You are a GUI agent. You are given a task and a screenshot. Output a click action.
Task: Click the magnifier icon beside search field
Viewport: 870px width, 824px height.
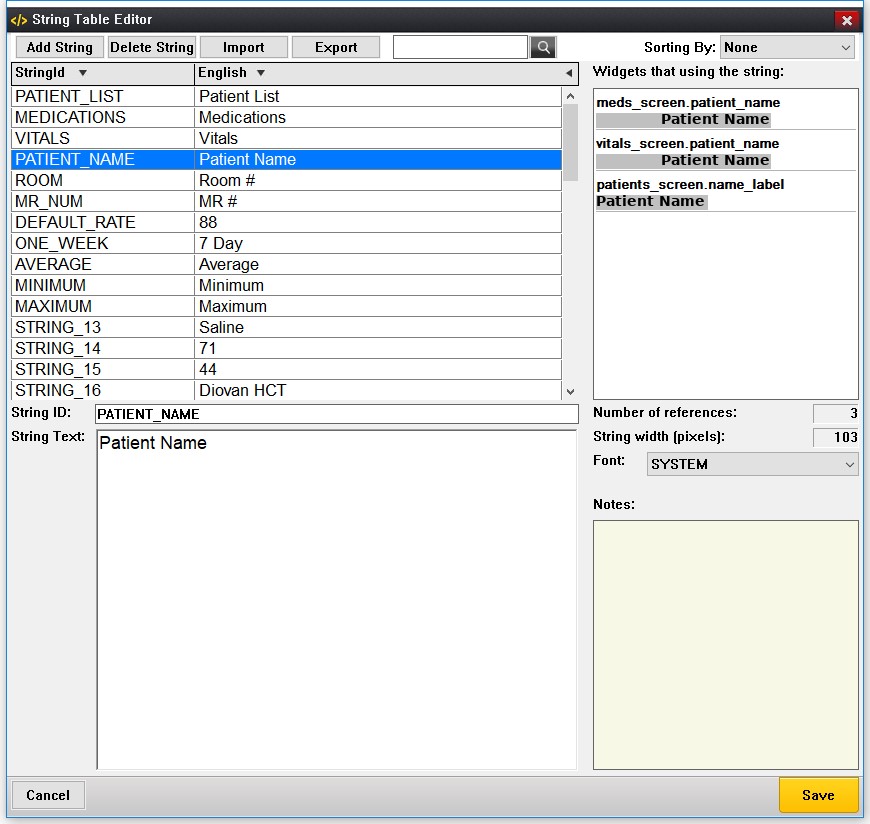(x=541, y=46)
